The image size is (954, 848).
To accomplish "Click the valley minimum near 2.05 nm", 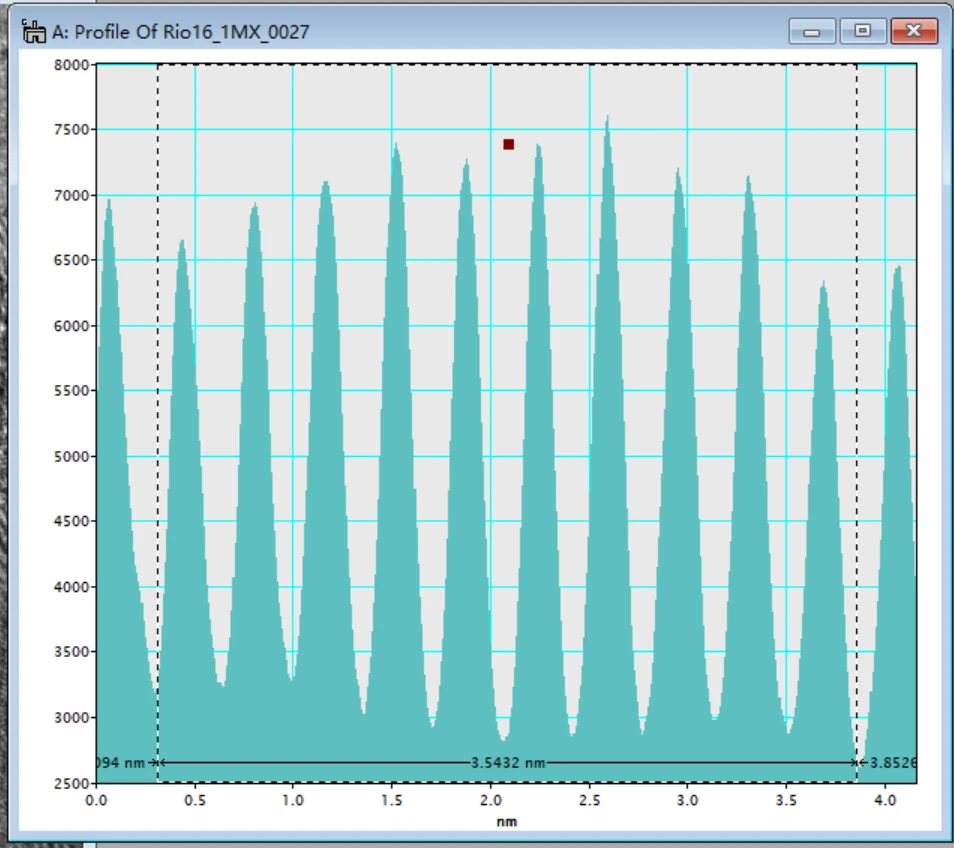I will (504, 738).
